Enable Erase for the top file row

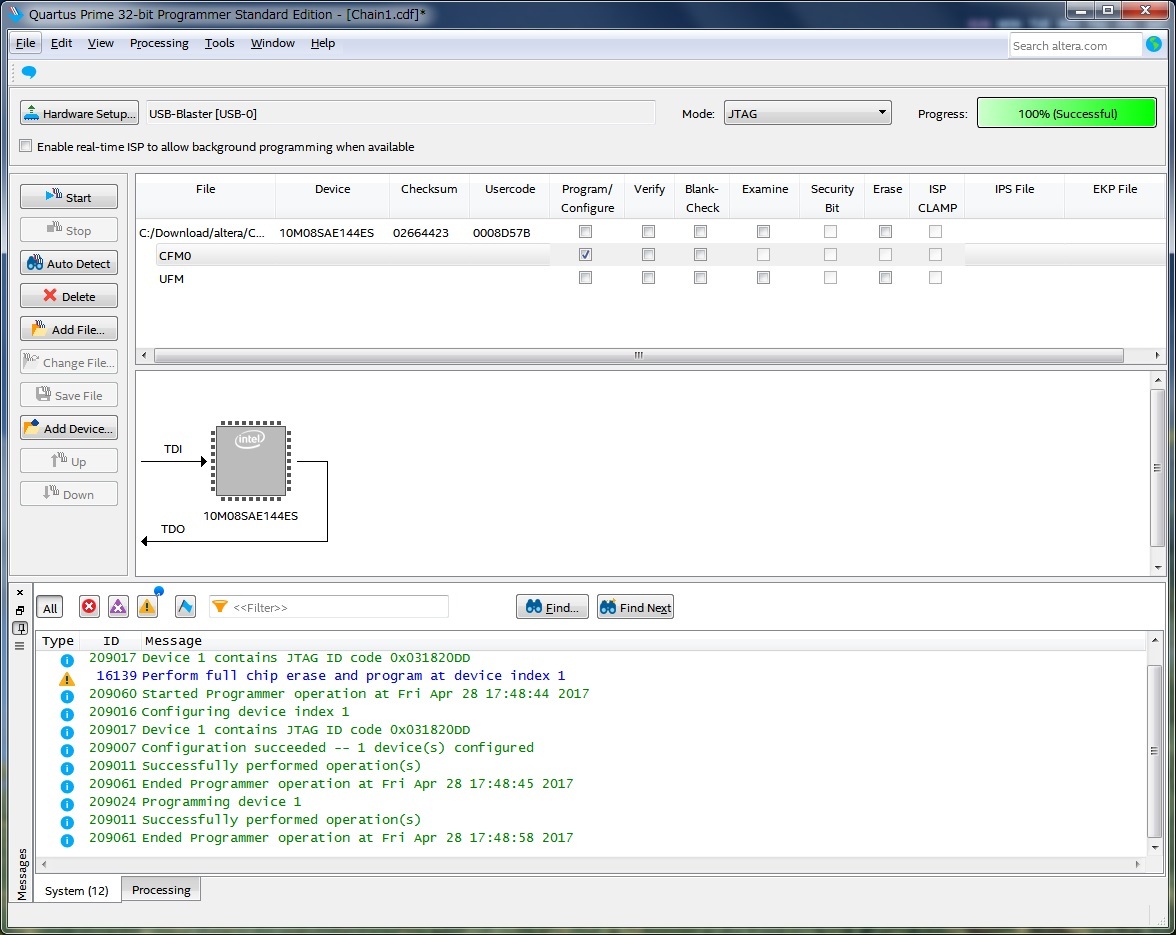click(x=886, y=232)
